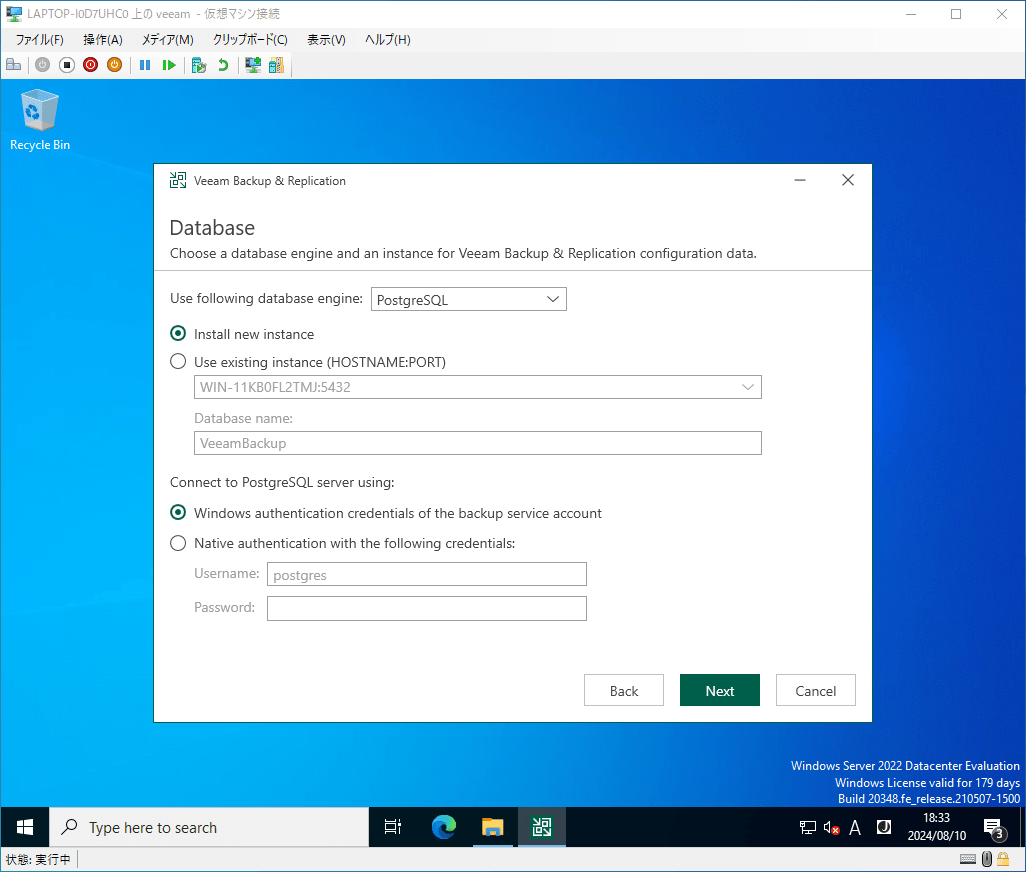Click the enhanced session toolbar icon
This screenshot has height=872, width=1026.
coord(253,65)
